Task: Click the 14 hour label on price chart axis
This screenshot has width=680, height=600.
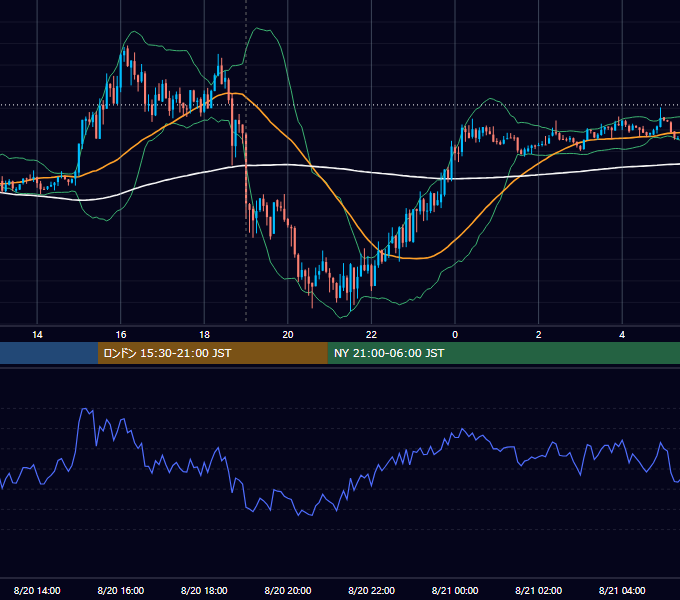Action: 37,335
